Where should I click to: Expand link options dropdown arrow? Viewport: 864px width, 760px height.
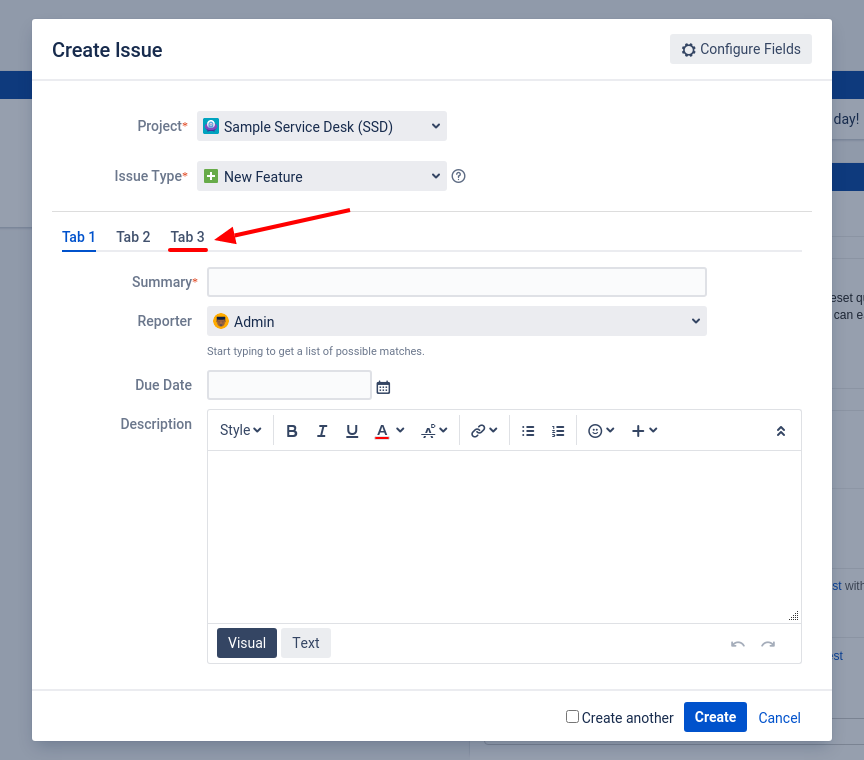click(x=493, y=430)
